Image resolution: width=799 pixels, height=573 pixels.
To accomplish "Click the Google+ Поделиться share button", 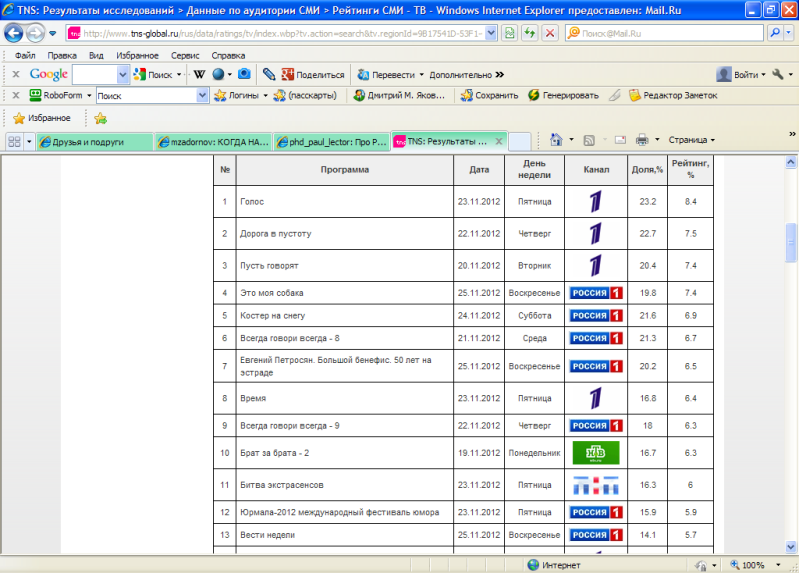I will 313,74.
